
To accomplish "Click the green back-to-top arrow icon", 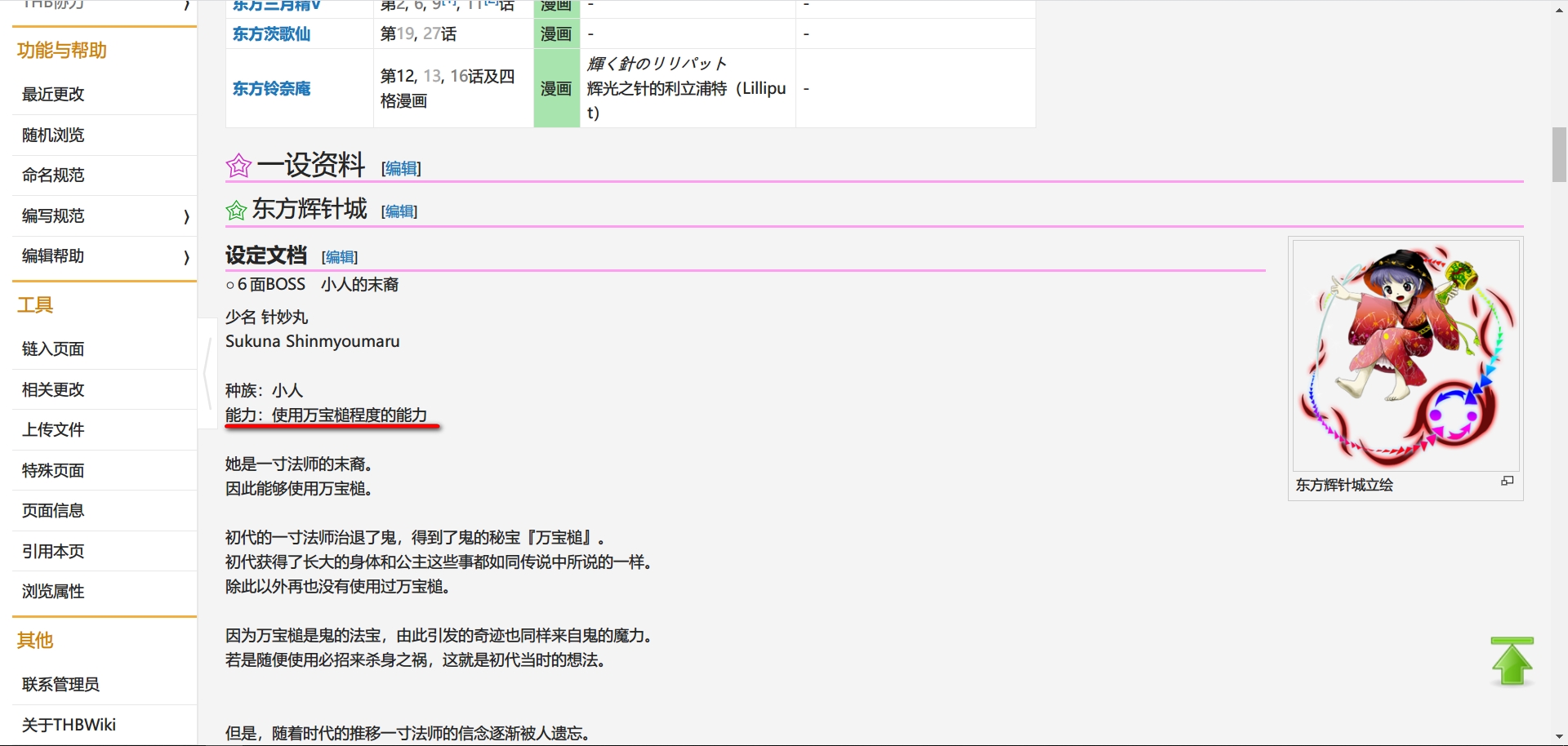I will (x=1512, y=662).
